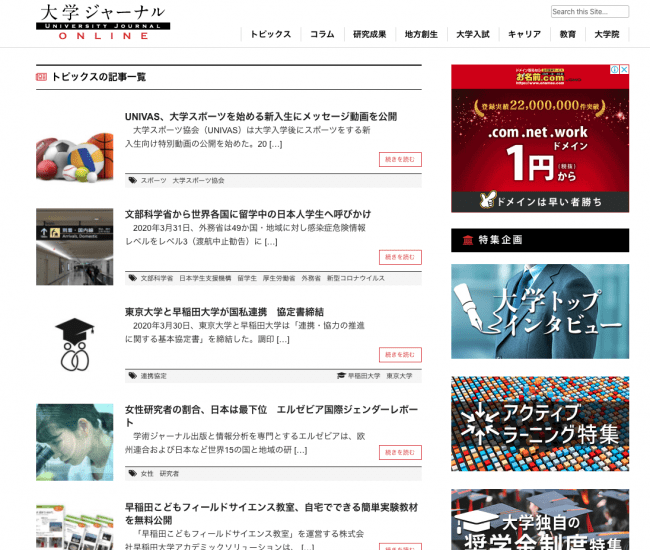Click 続きを読む for the 東京大学 早稲田 article

(400, 355)
